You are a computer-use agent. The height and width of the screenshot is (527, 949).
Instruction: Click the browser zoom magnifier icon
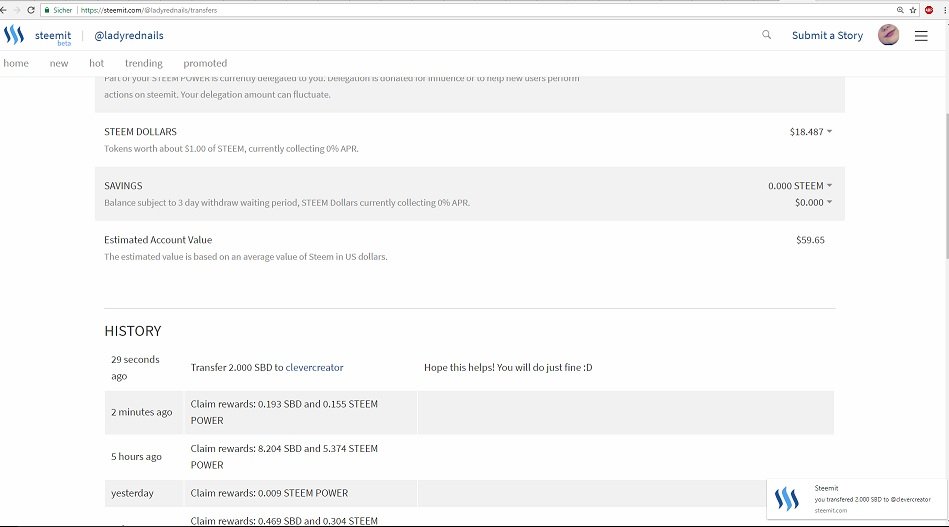tap(900, 10)
